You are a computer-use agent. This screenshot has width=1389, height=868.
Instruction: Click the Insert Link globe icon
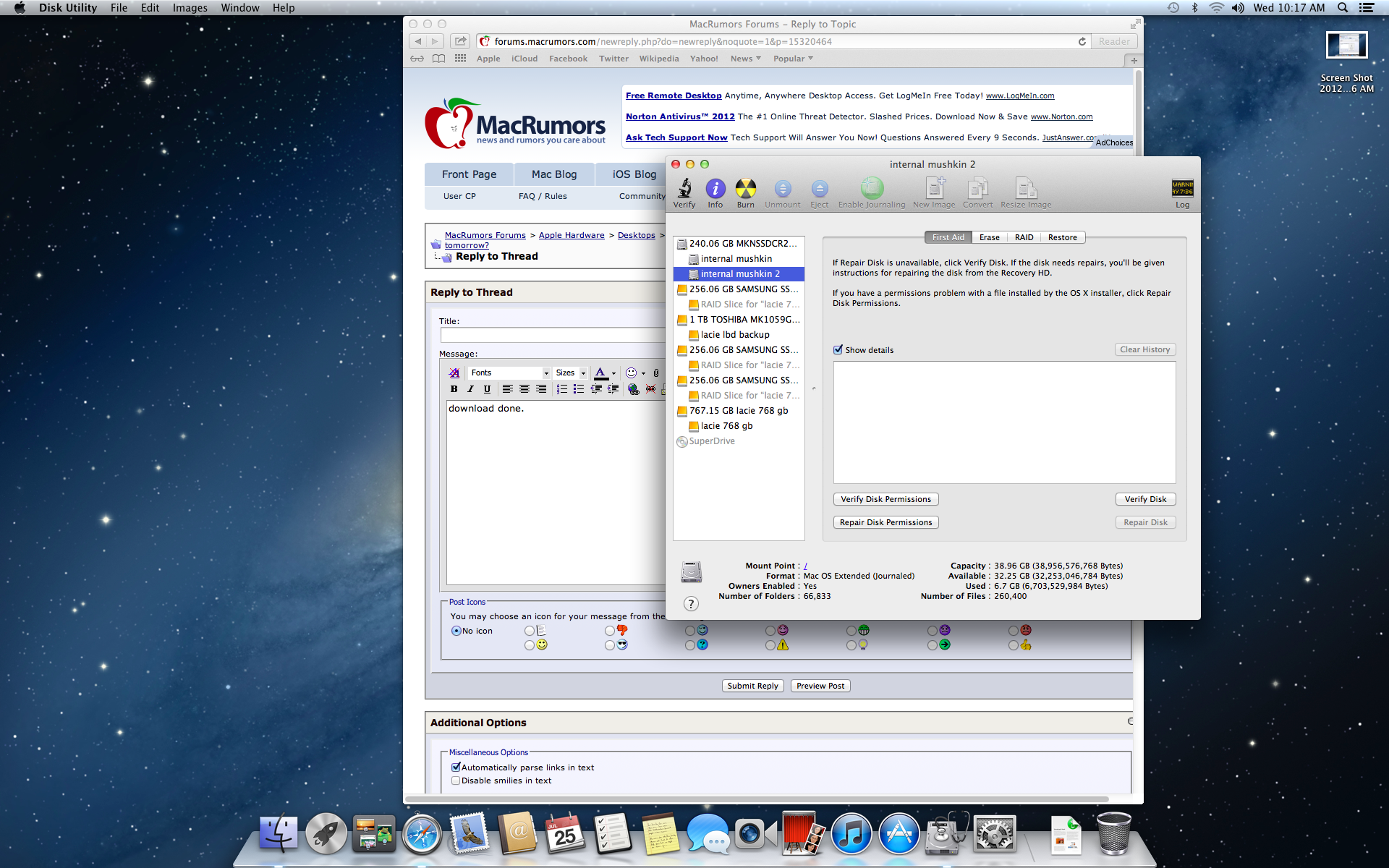click(x=634, y=389)
